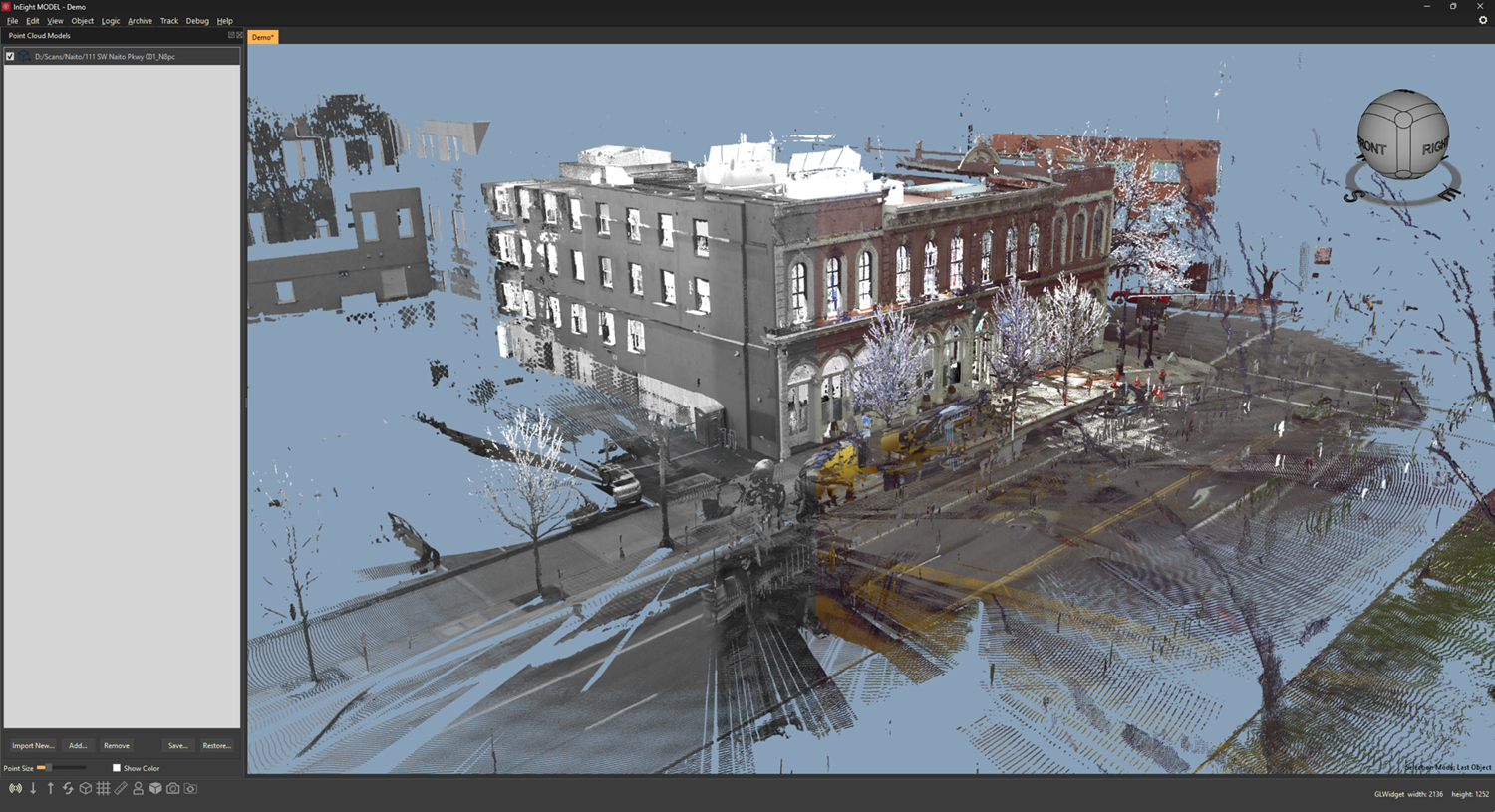Click the RIGHT face of view cube
The width and height of the screenshot is (1495, 812).
pos(1433,146)
